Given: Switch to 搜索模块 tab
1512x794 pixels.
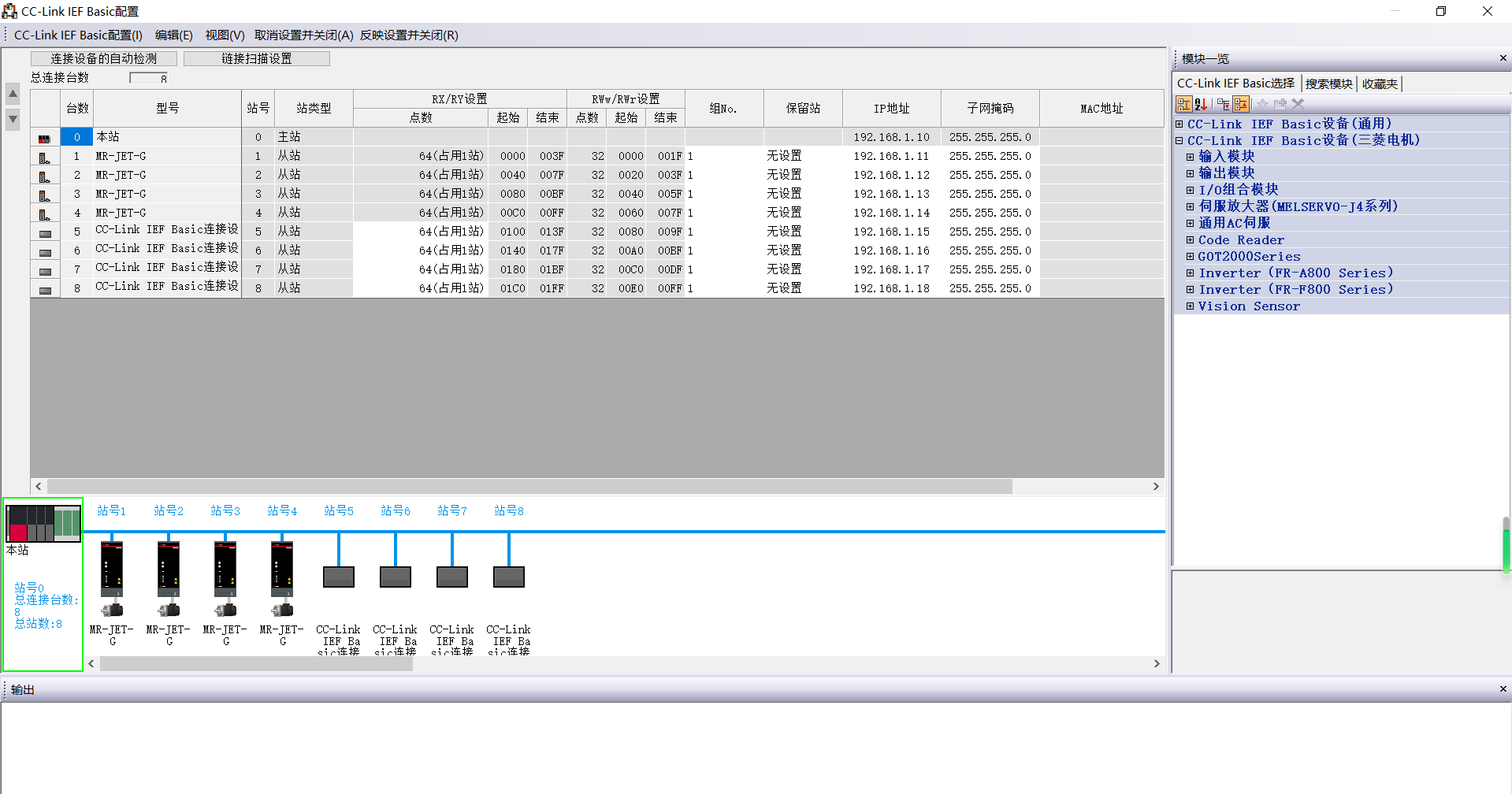Looking at the screenshot, I should point(1328,83).
